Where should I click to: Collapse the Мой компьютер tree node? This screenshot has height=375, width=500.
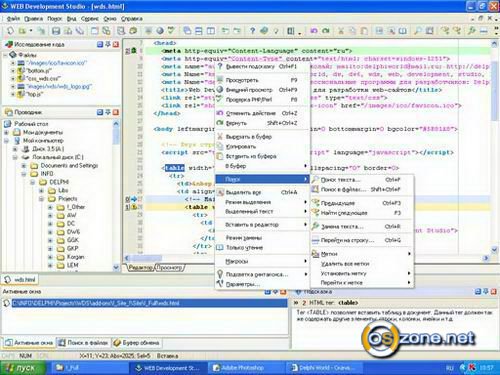6,141
